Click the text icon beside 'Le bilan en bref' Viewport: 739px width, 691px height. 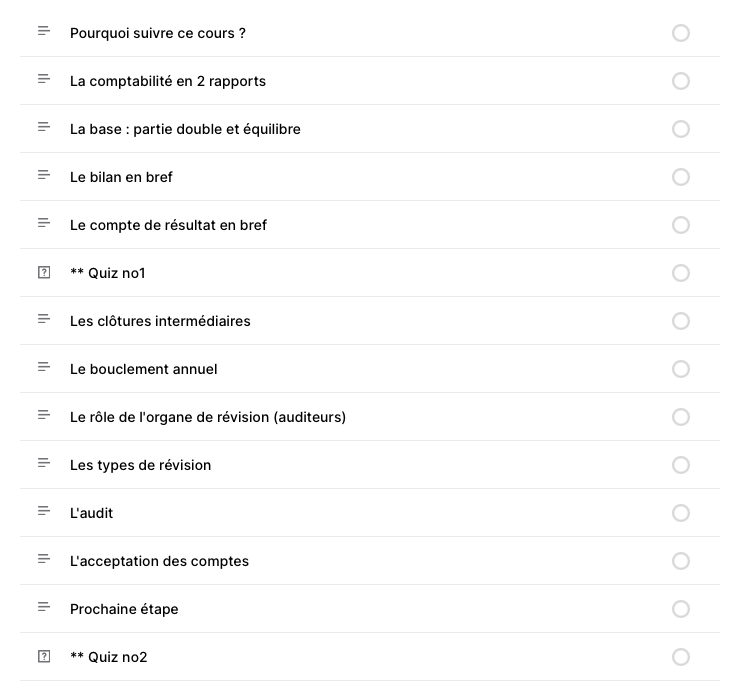pyautogui.click(x=44, y=176)
